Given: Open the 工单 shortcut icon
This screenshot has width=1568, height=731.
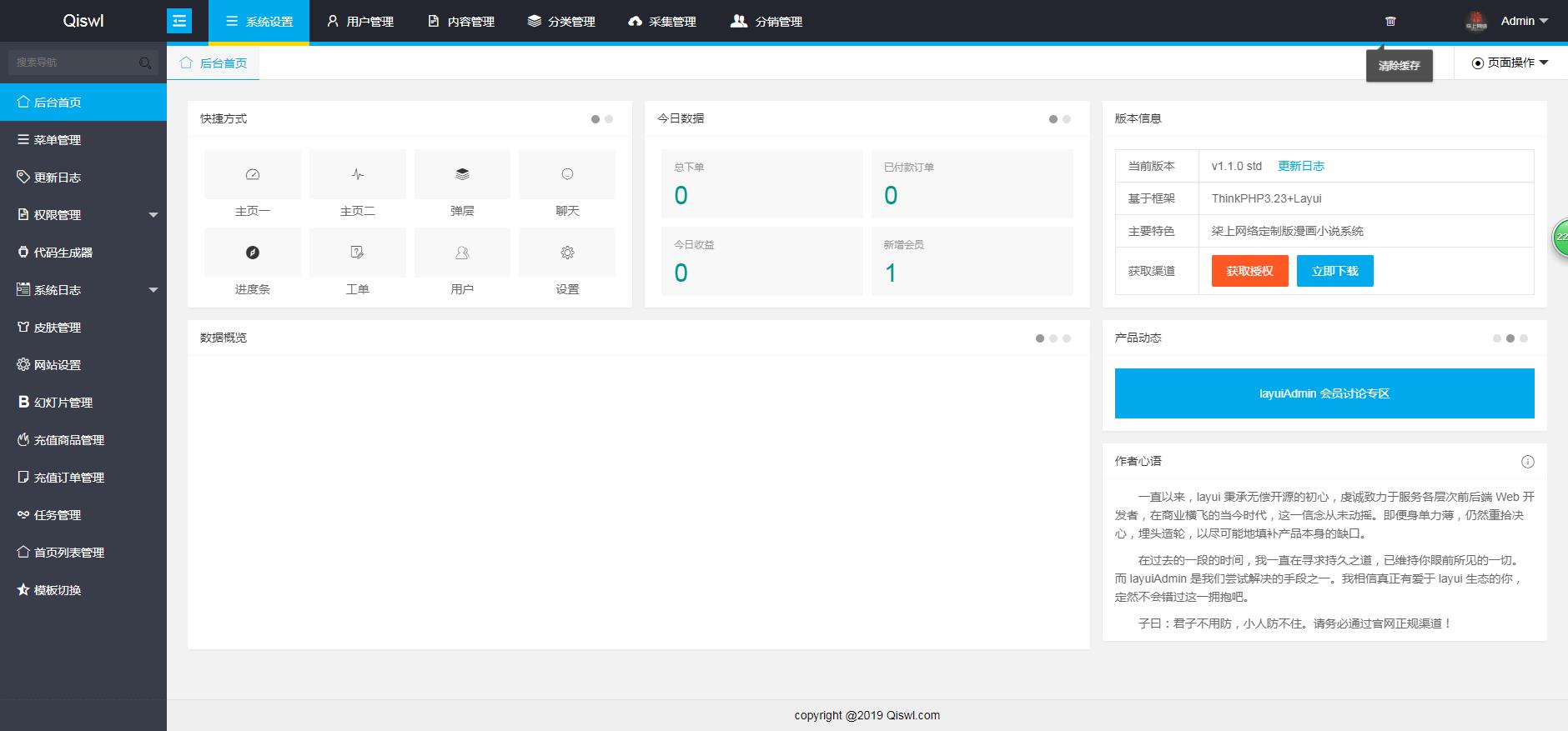Looking at the screenshot, I should [357, 253].
